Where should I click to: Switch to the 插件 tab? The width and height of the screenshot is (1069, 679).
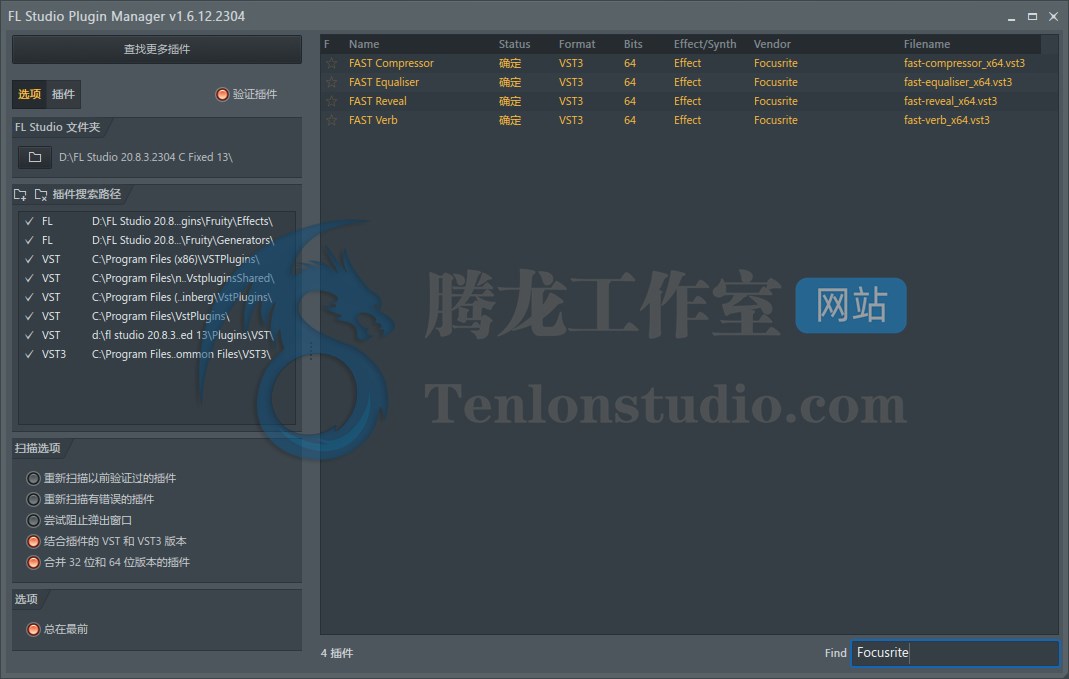[x=63, y=95]
